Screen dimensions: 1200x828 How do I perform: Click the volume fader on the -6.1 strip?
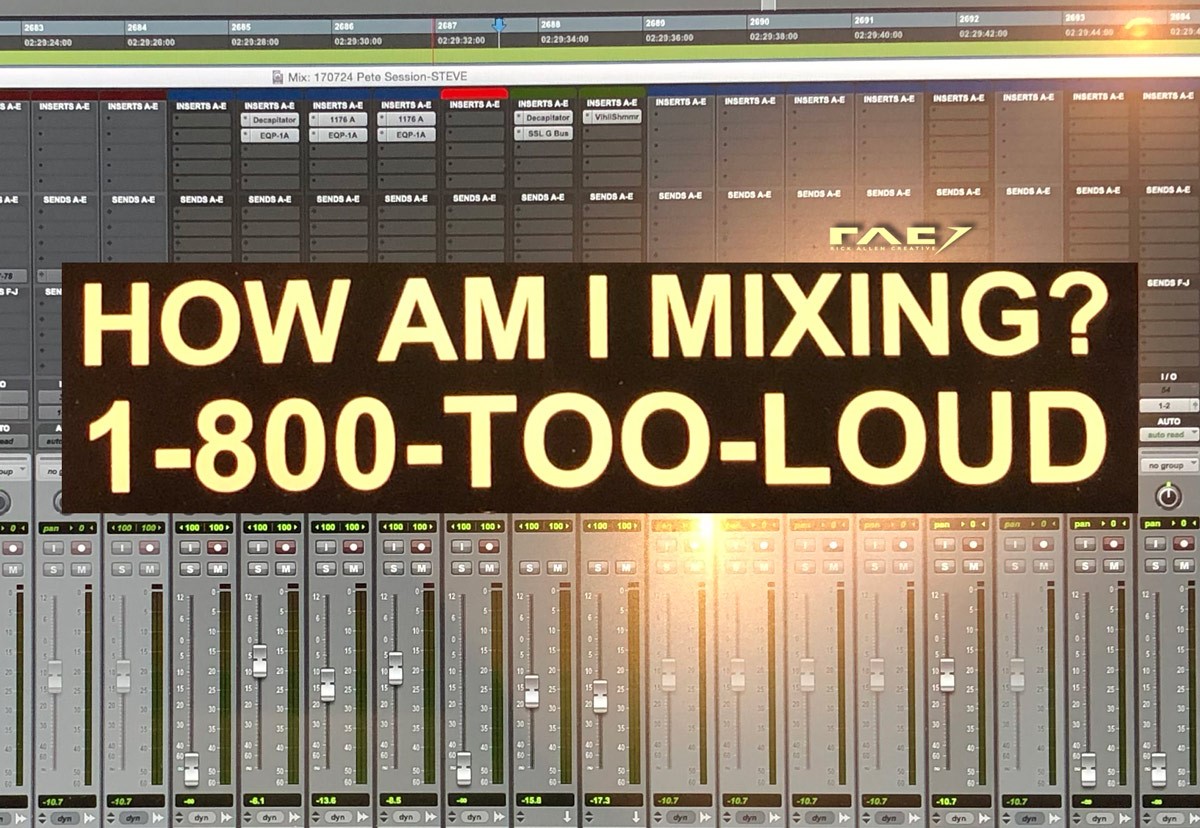point(259,661)
